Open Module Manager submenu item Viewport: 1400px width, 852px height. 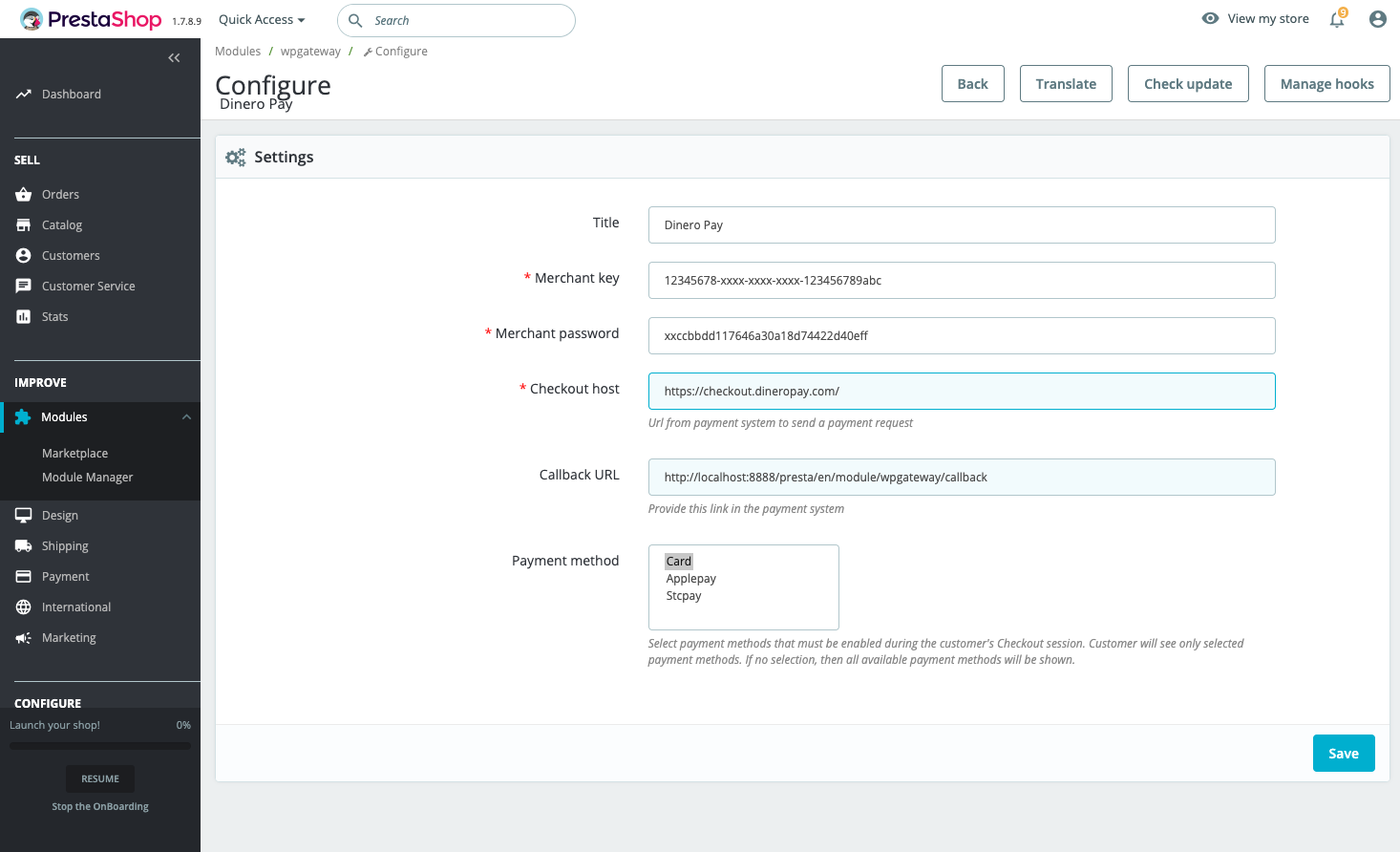pyautogui.click(x=88, y=478)
